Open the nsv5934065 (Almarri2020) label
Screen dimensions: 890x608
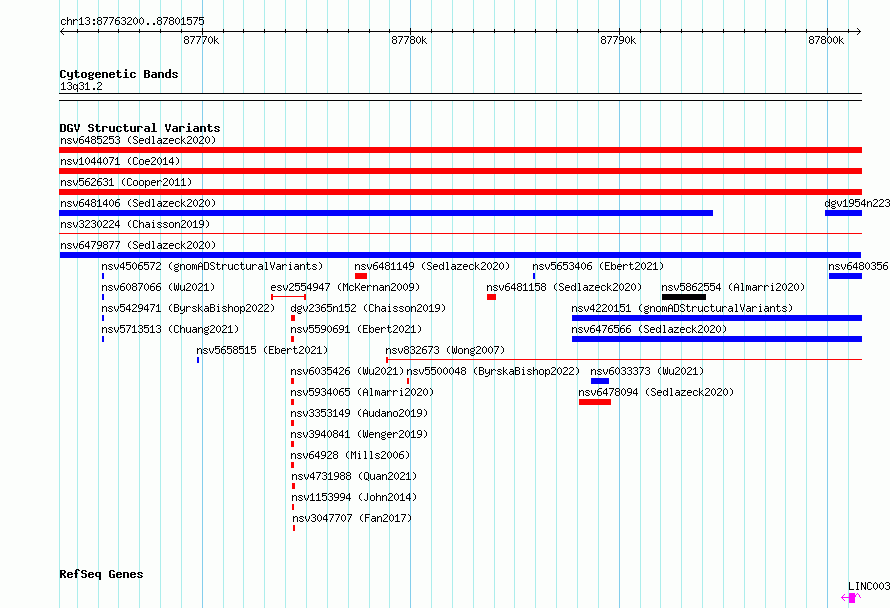(x=362, y=392)
